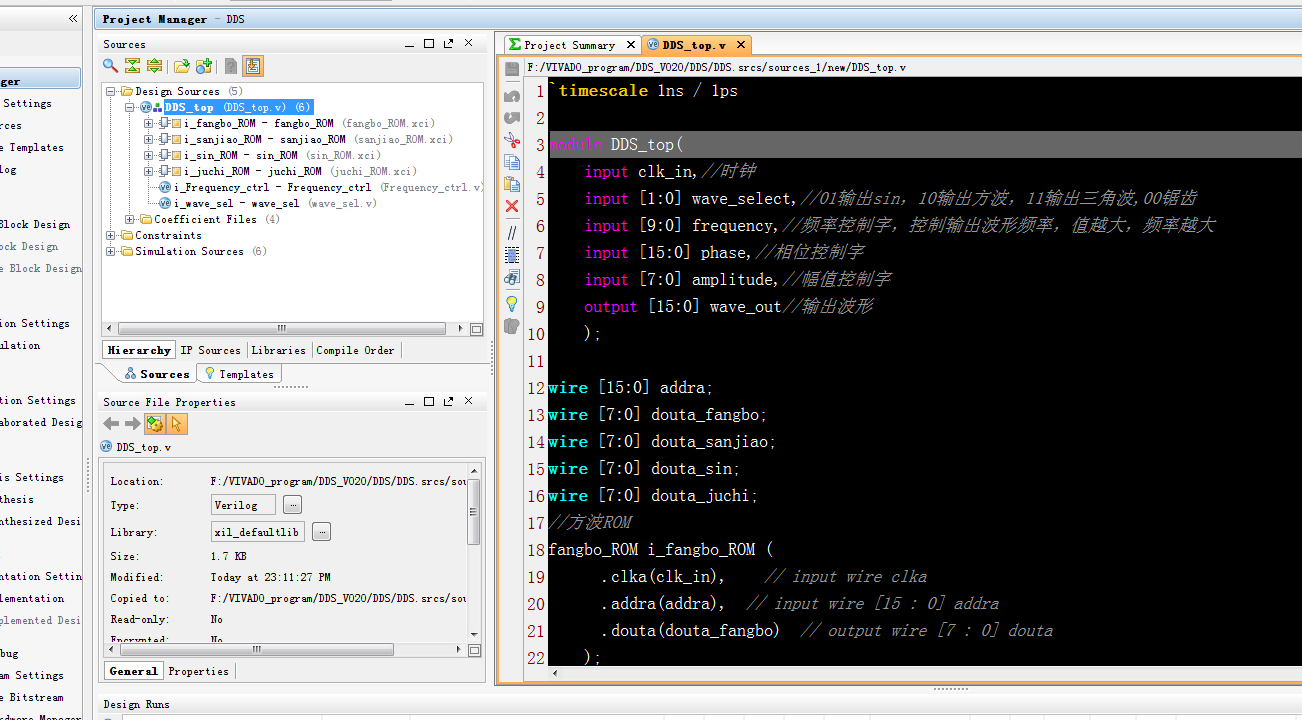This screenshot has width=1302, height=720.
Task: Search the Sources panel with magnifier icon
Action: click(110, 66)
